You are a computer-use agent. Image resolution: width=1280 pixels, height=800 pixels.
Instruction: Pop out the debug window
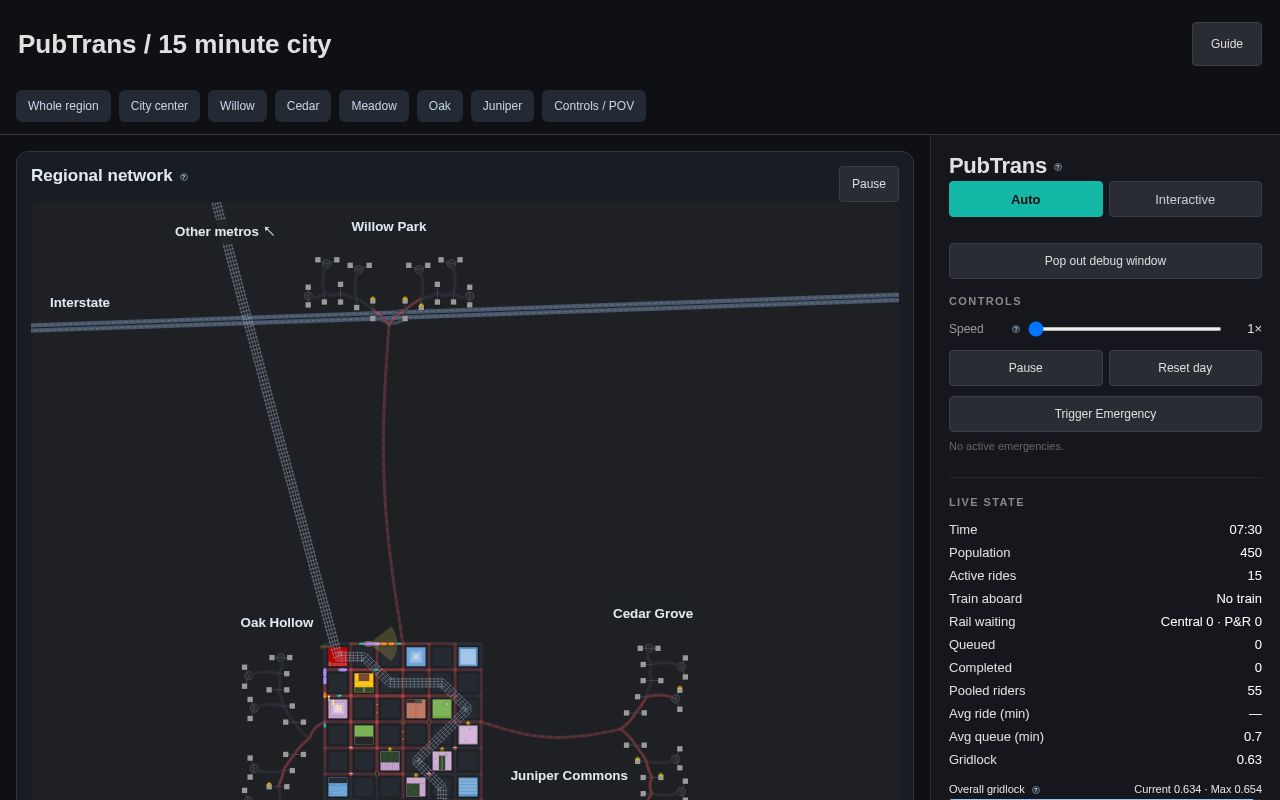(x=1105, y=261)
